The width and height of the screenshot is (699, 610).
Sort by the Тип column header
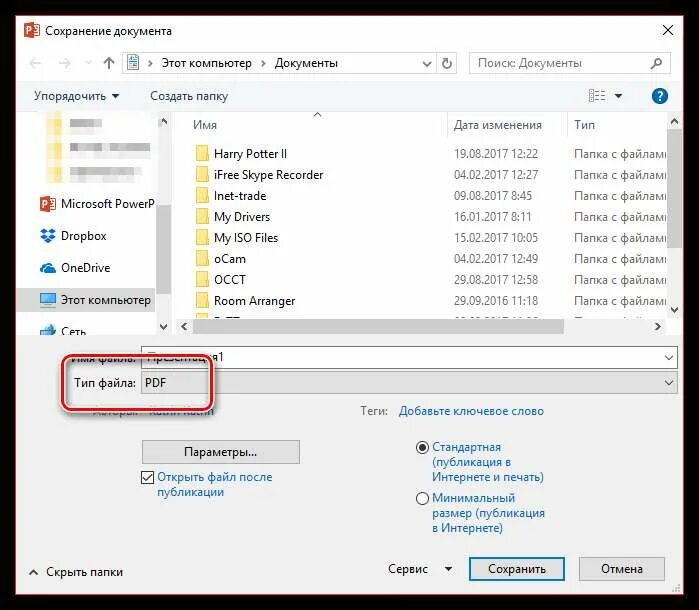(x=584, y=125)
